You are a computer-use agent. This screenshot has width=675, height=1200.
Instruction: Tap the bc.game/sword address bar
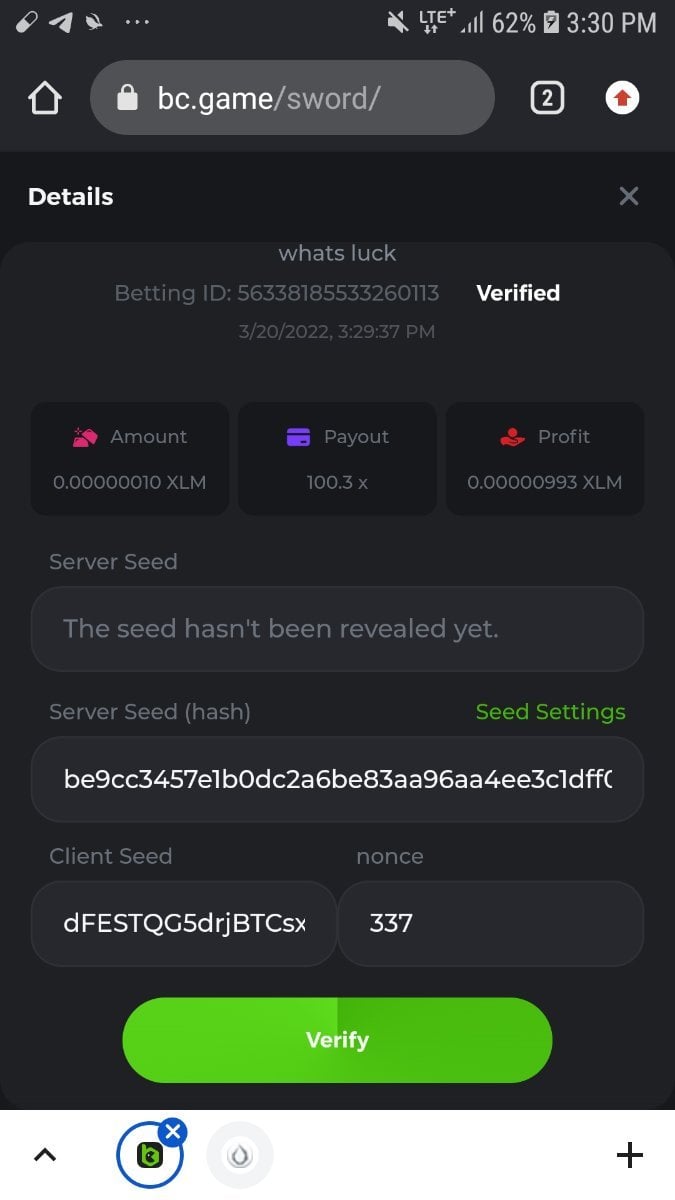(x=300, y=98)
